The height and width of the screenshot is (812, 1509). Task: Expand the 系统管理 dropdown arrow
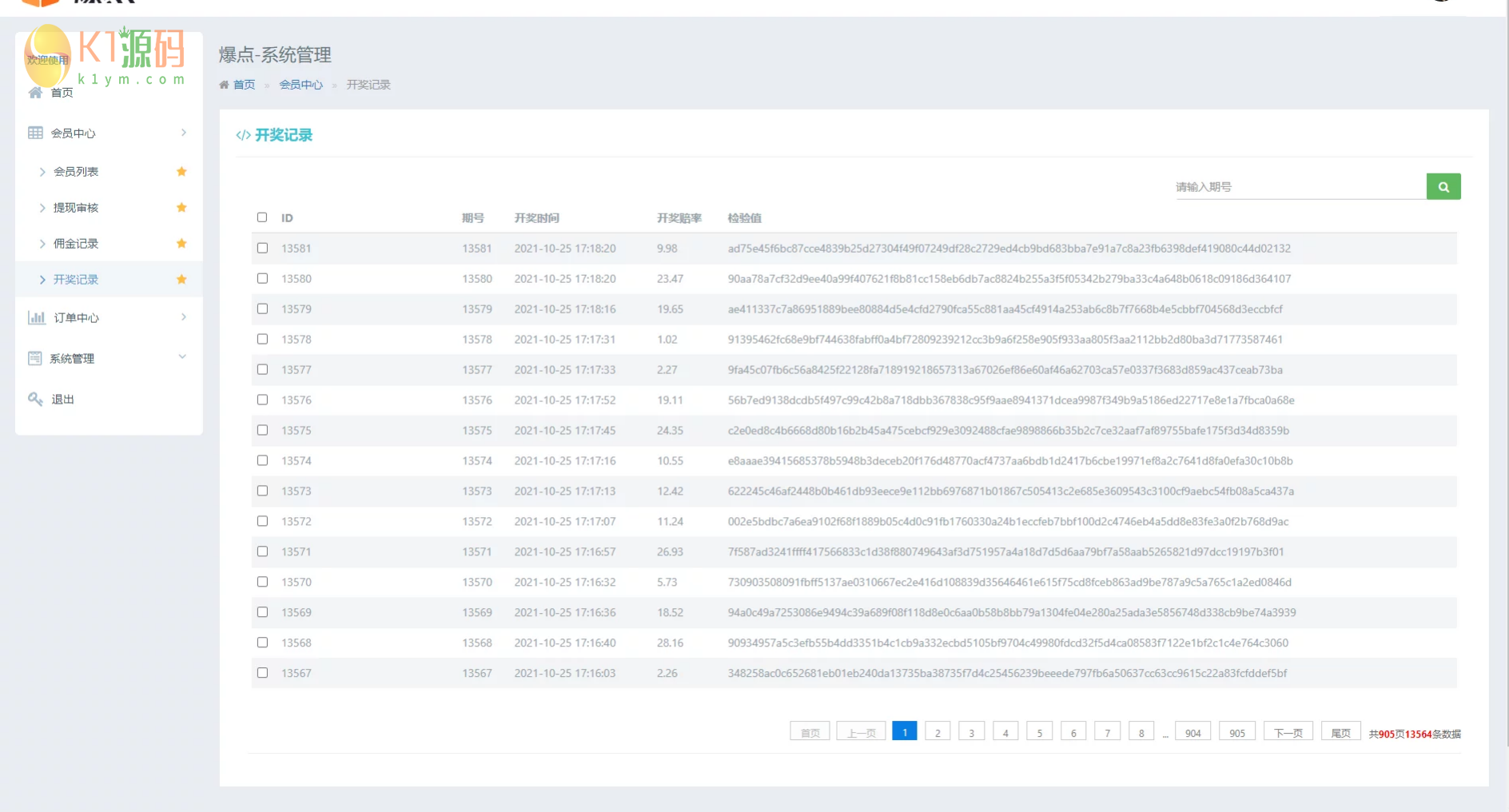tap(182, 357)
